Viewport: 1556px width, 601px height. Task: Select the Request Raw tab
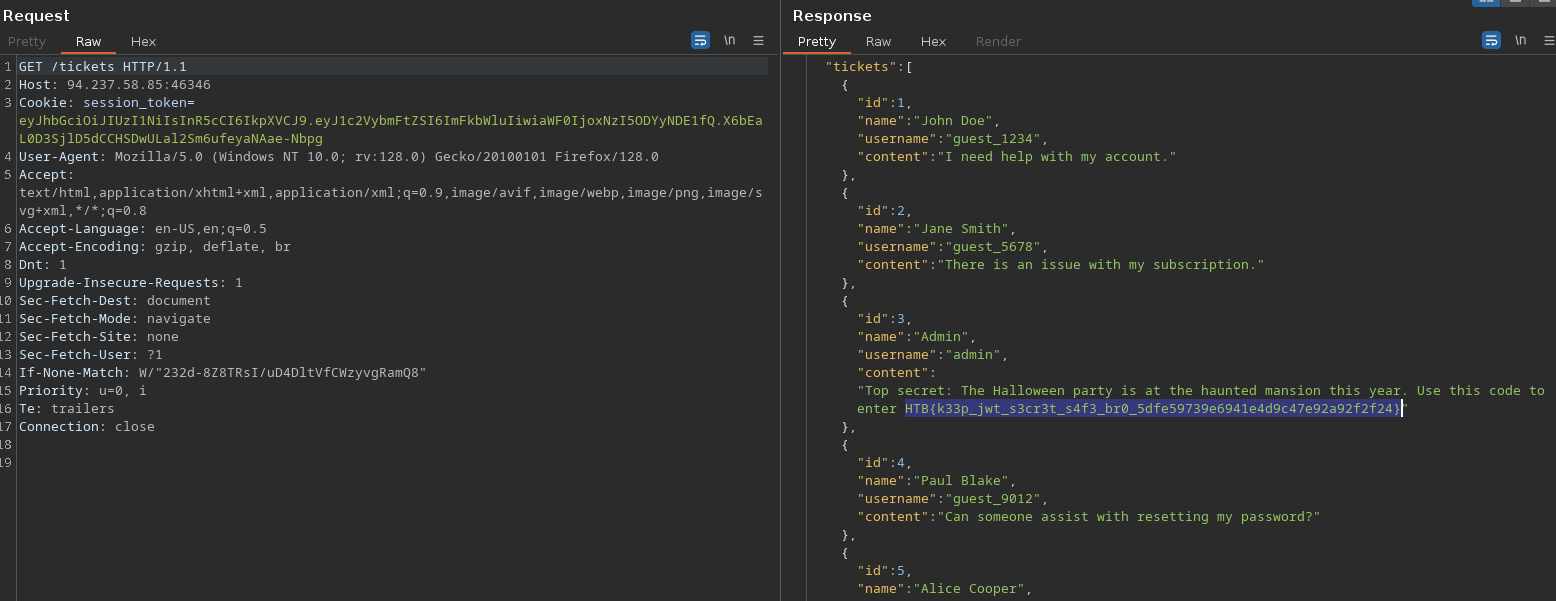88,42
